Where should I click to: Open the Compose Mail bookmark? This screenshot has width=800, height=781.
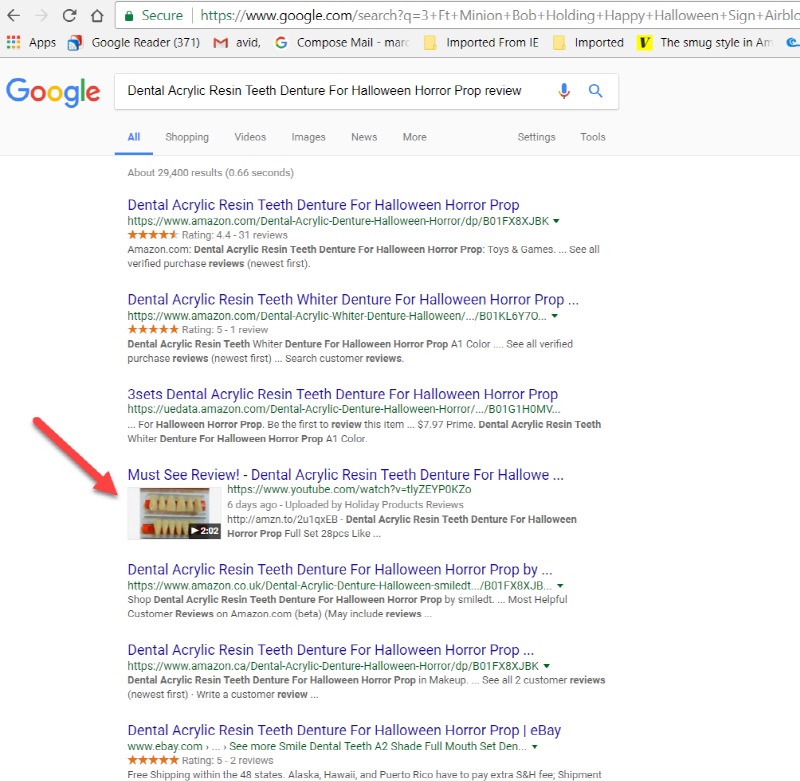click(x=342, y=42)
